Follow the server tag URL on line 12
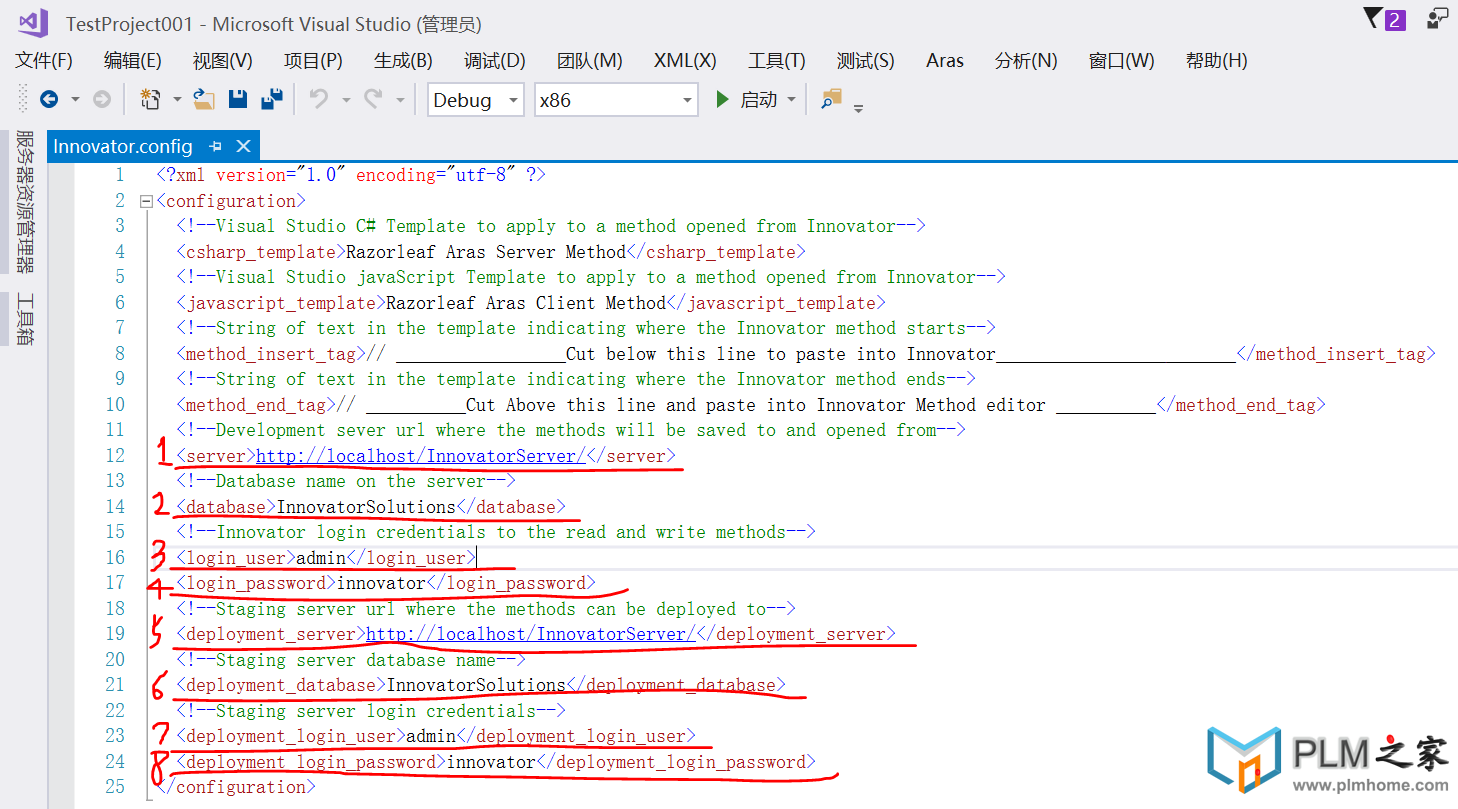Screen dimensions: 1458x809 point(421,456)
